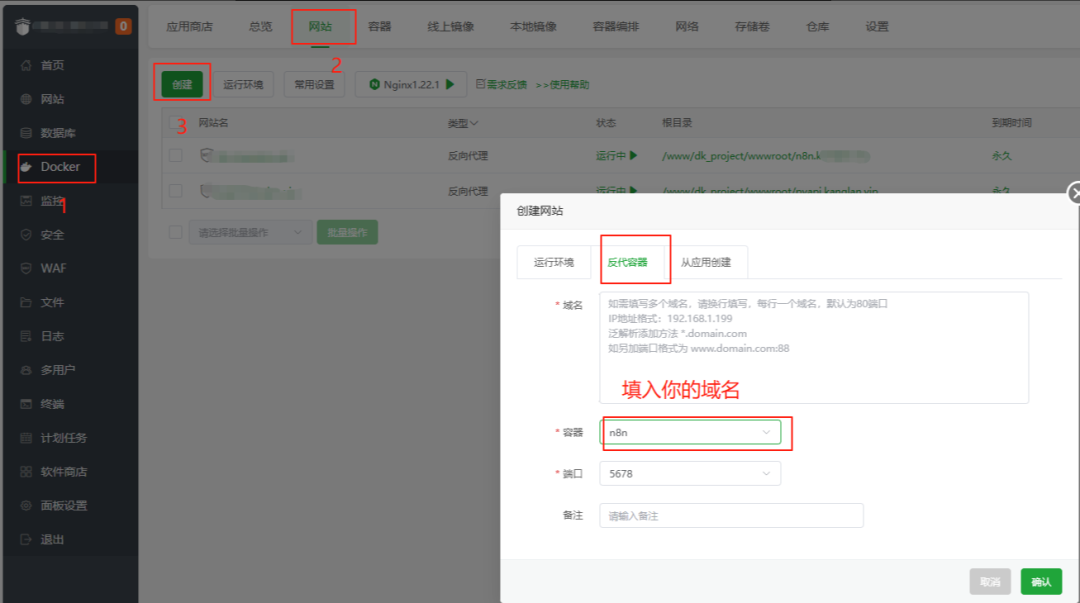The height and width of the screenshot is (603, 1080).
Task: Click the 运行中 status in first row
Action: (x=616, y=156)
